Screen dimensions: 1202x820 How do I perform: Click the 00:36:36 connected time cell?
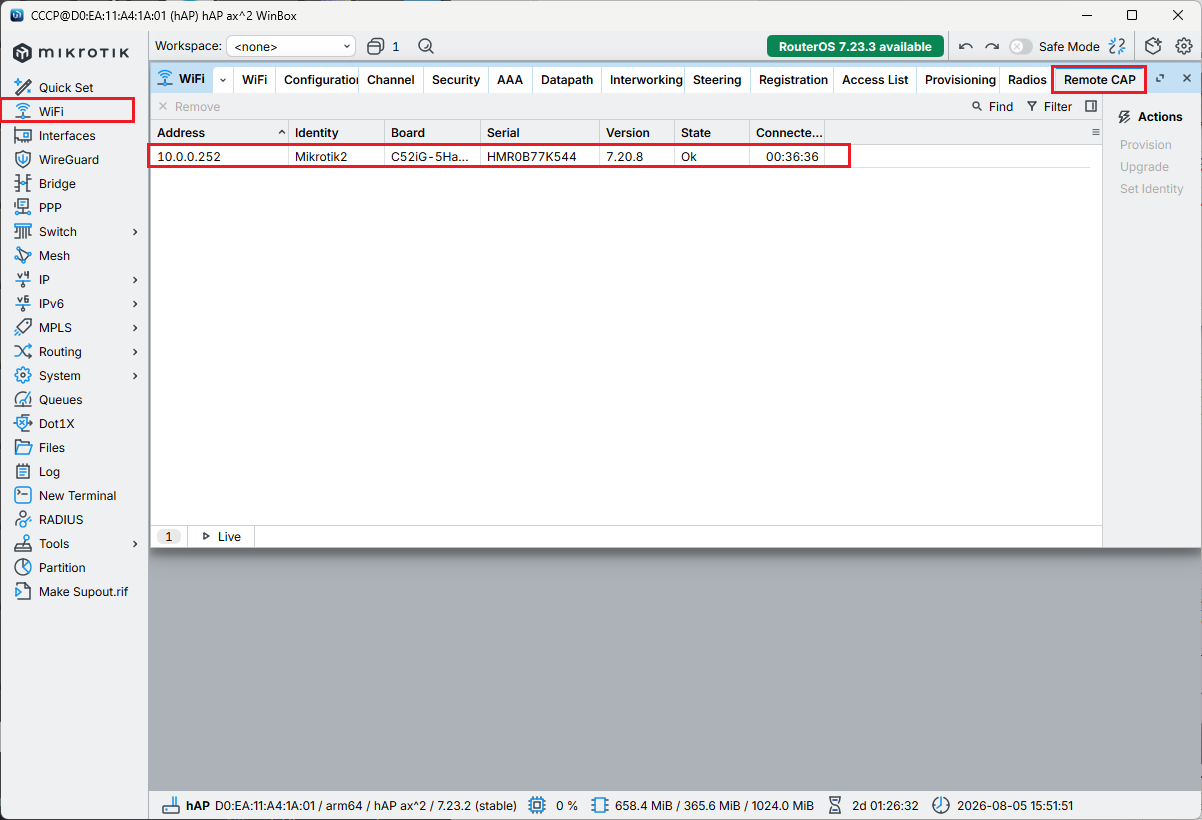787,156
